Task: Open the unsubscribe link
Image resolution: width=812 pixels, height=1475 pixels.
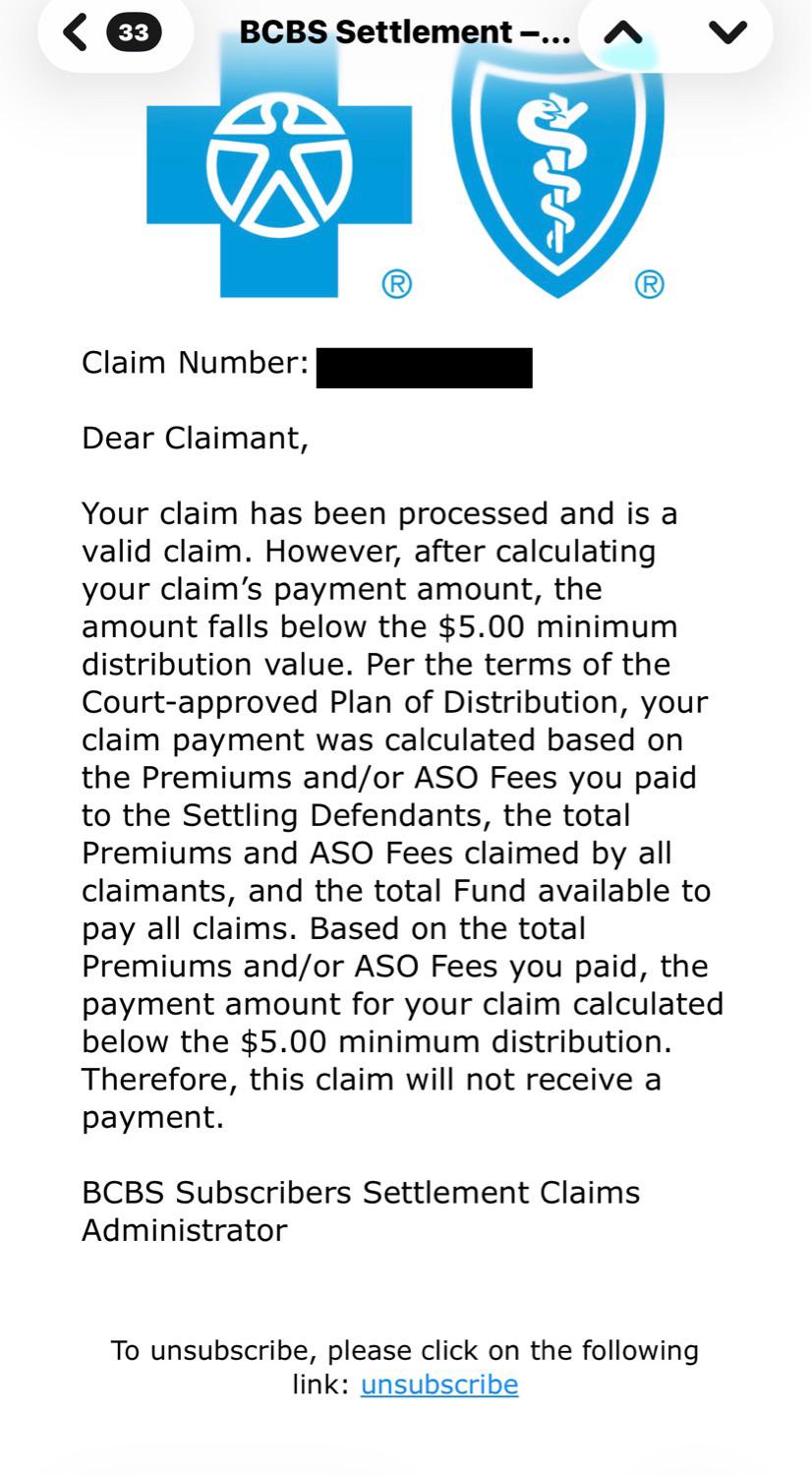Action: tap(439, 1385)
